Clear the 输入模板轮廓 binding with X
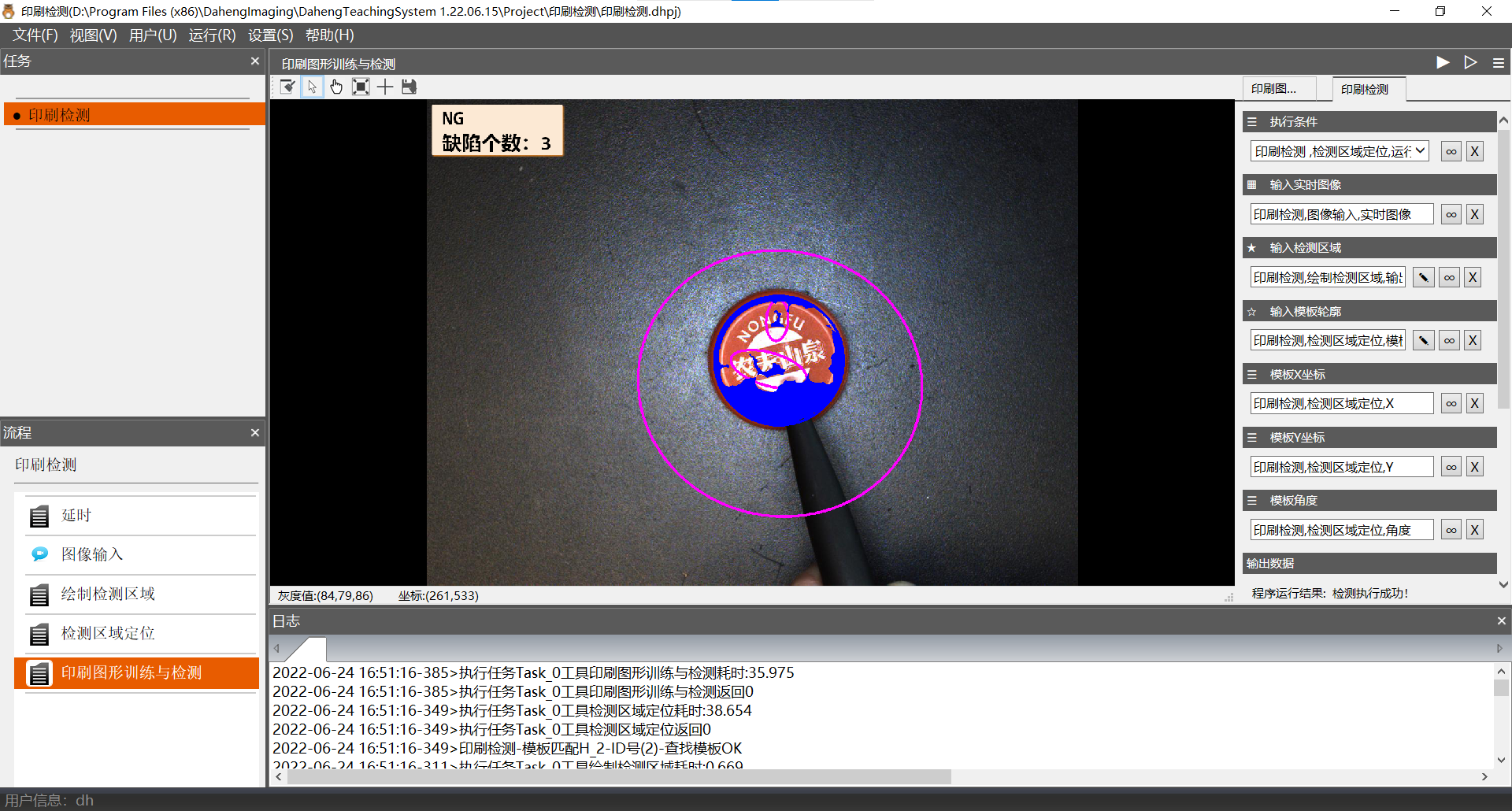 point(1473,340)
